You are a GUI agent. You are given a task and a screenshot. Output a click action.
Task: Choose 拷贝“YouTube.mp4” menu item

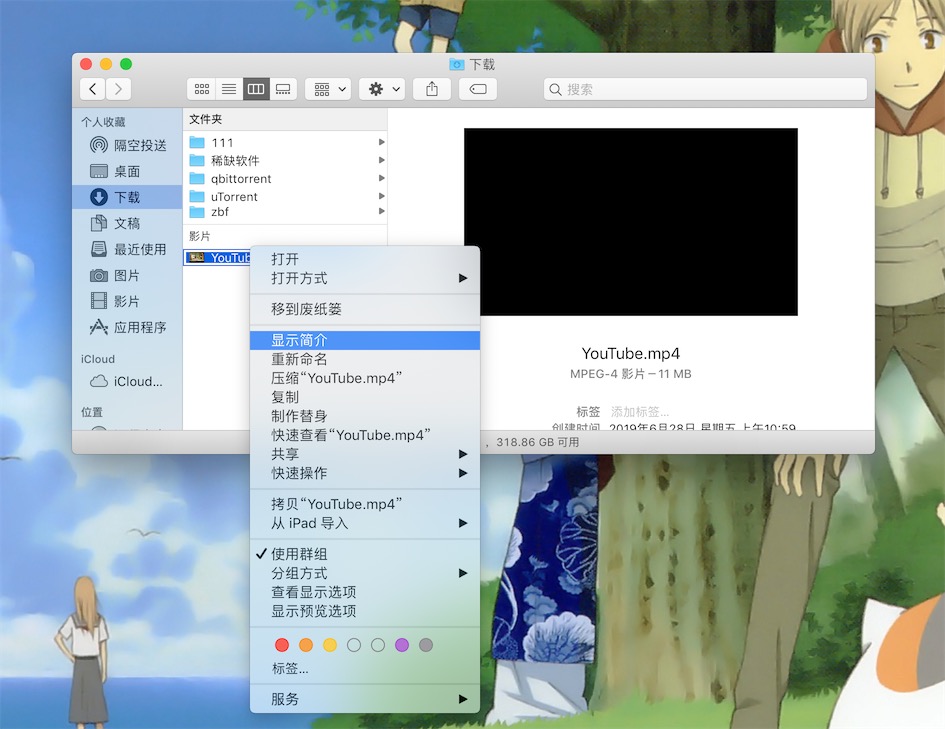[365, 504]
